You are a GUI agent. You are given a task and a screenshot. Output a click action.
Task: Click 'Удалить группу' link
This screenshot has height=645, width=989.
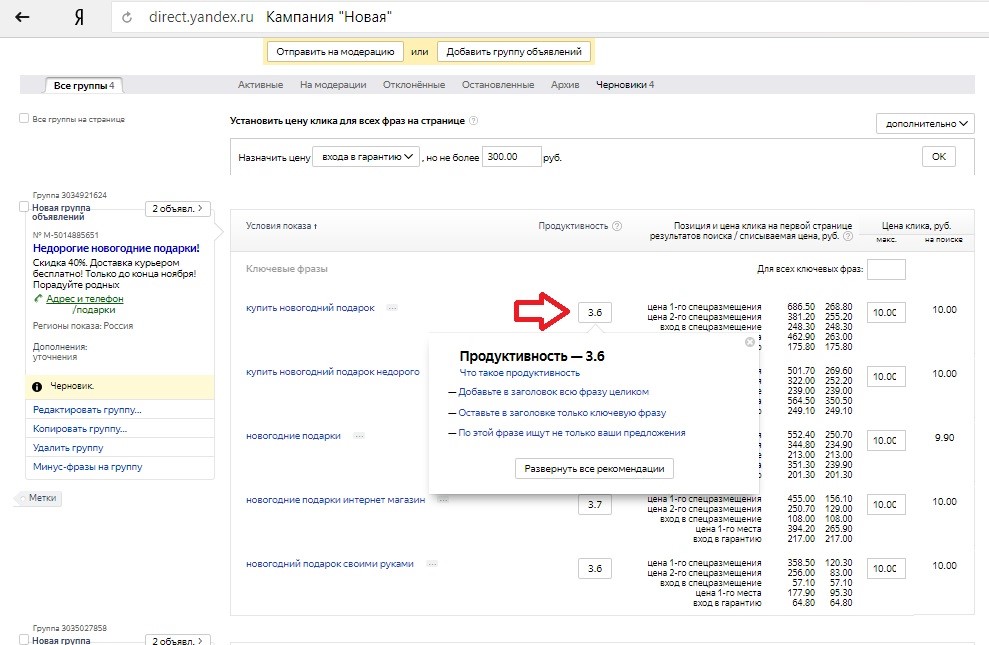coord(68,448)
